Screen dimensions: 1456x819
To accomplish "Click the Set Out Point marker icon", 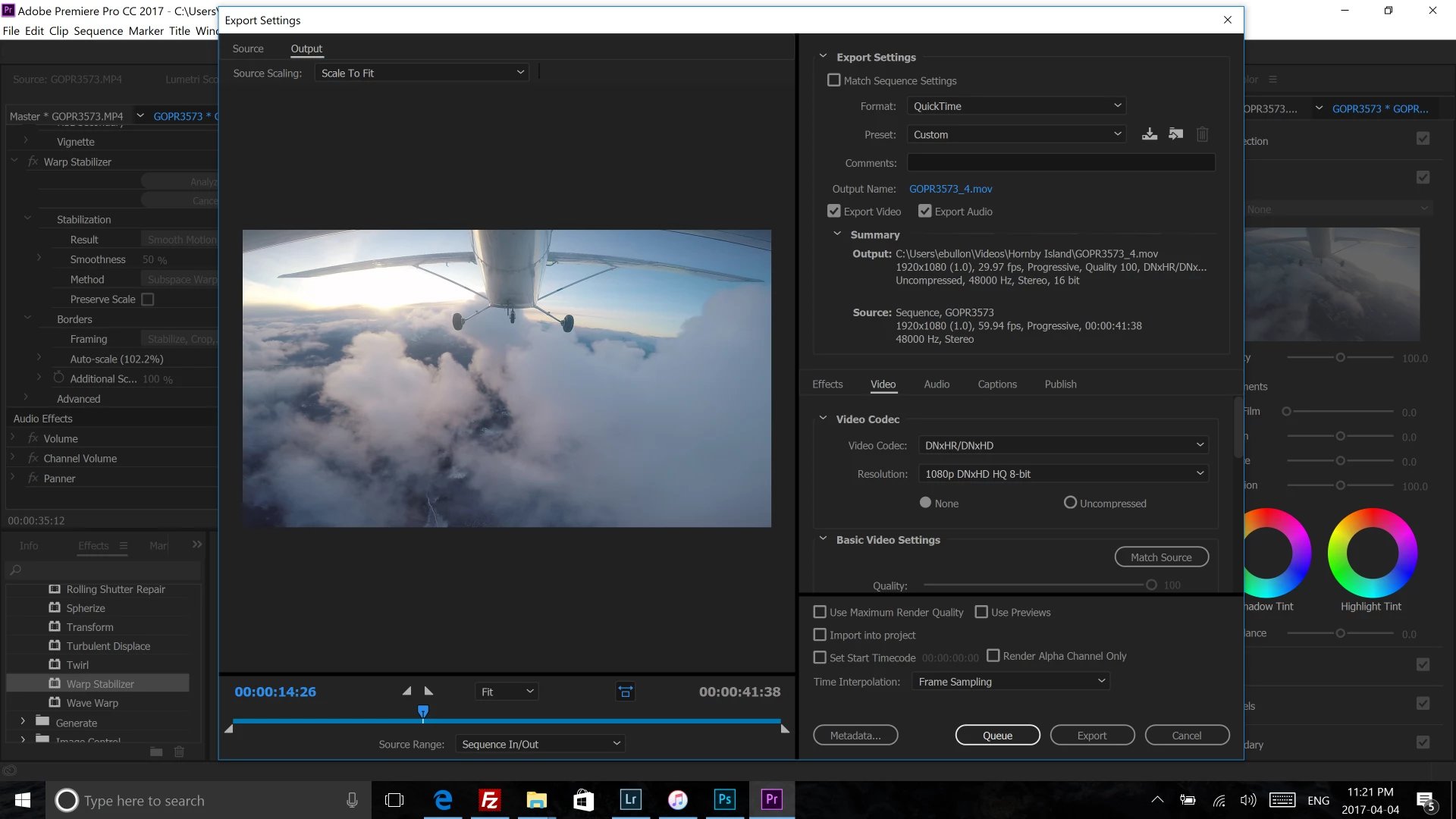I will pyautogui.click(x=428, y=691).
